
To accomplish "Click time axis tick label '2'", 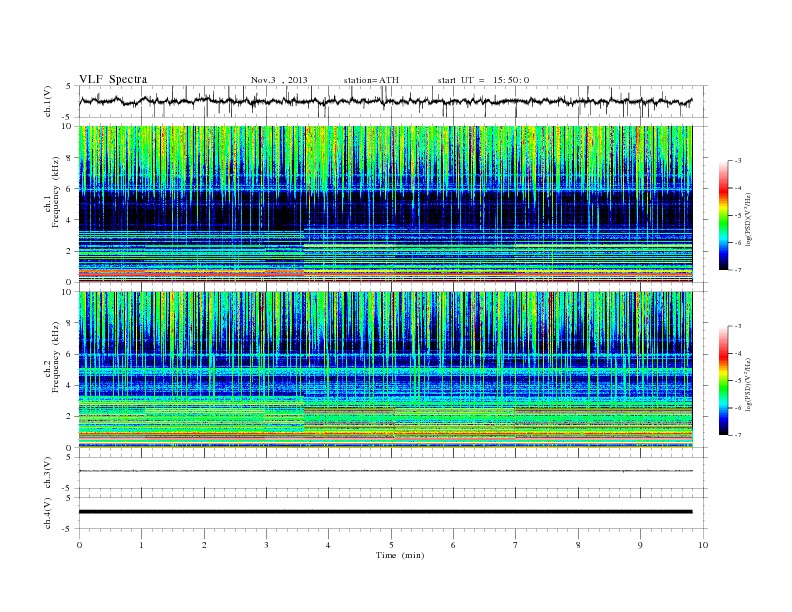I will click(204, 545).
